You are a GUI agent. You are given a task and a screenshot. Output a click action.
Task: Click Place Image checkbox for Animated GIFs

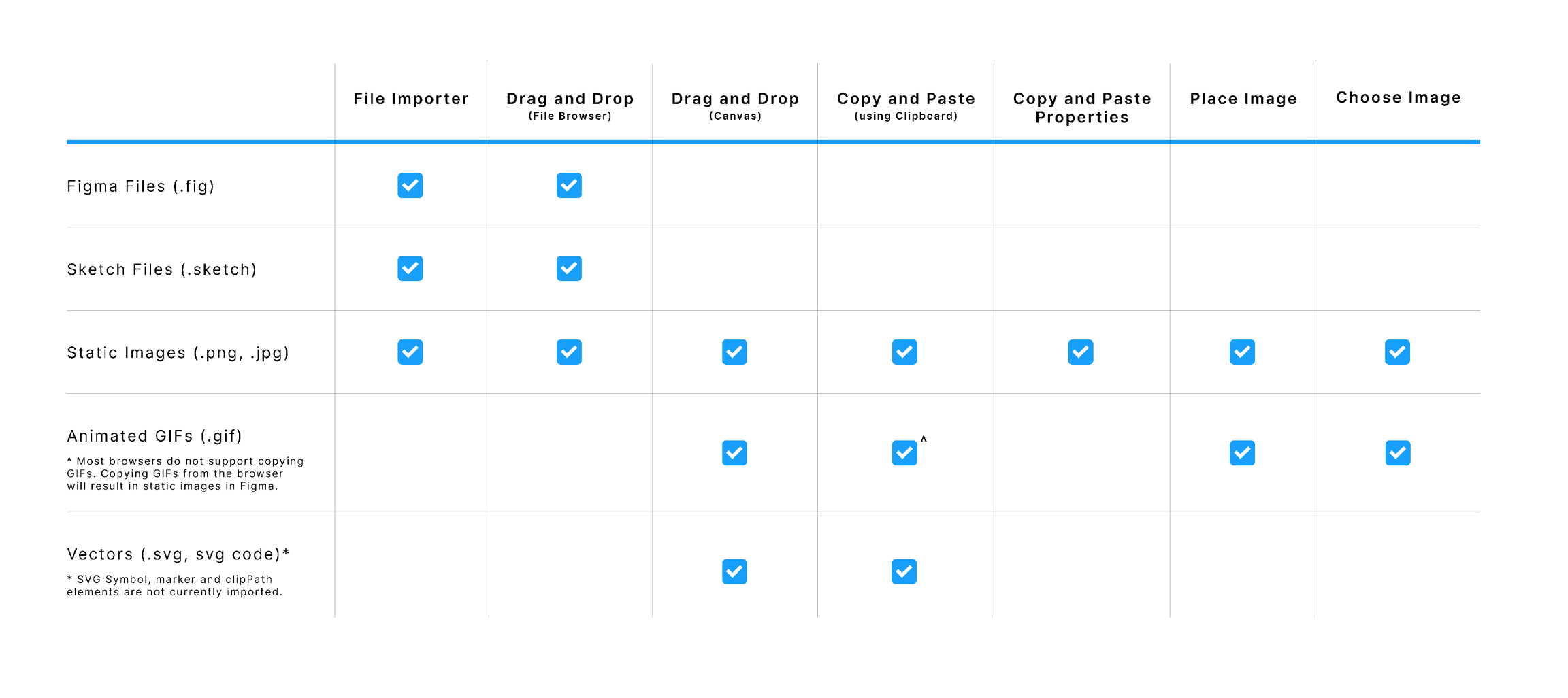(x=1242, y=453)
